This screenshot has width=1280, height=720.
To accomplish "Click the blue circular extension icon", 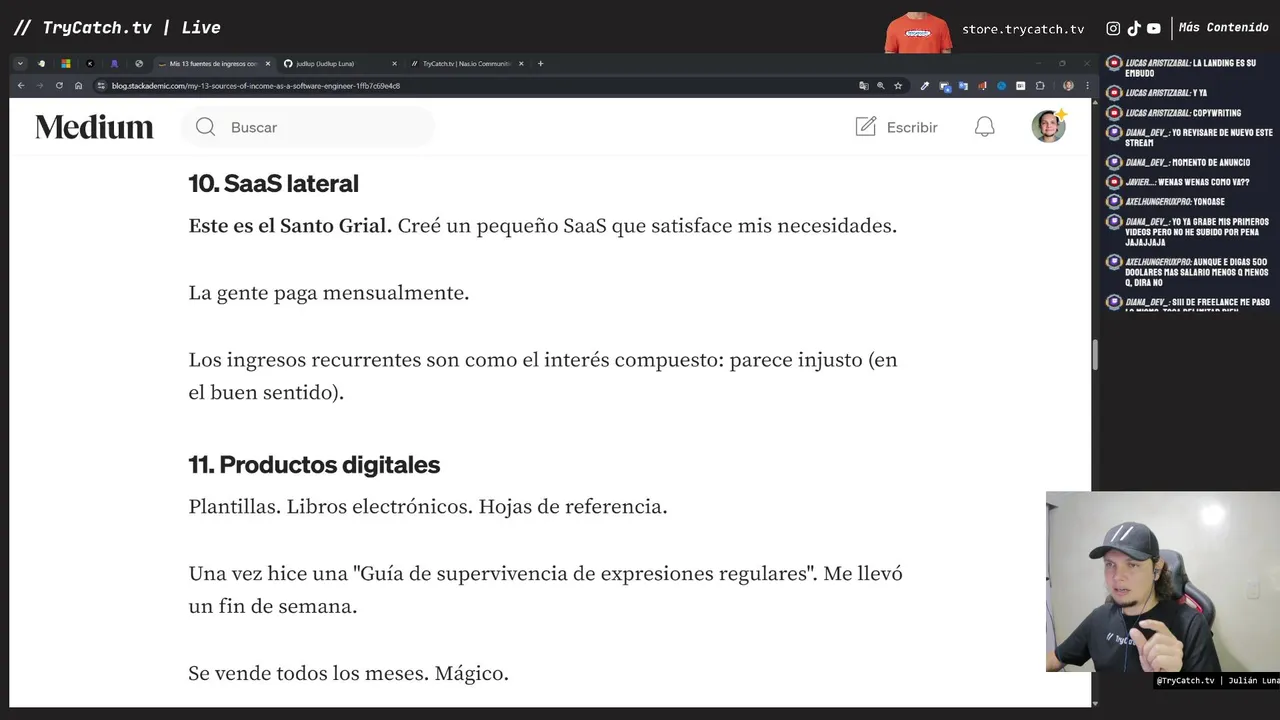I will coord(1001,86).
